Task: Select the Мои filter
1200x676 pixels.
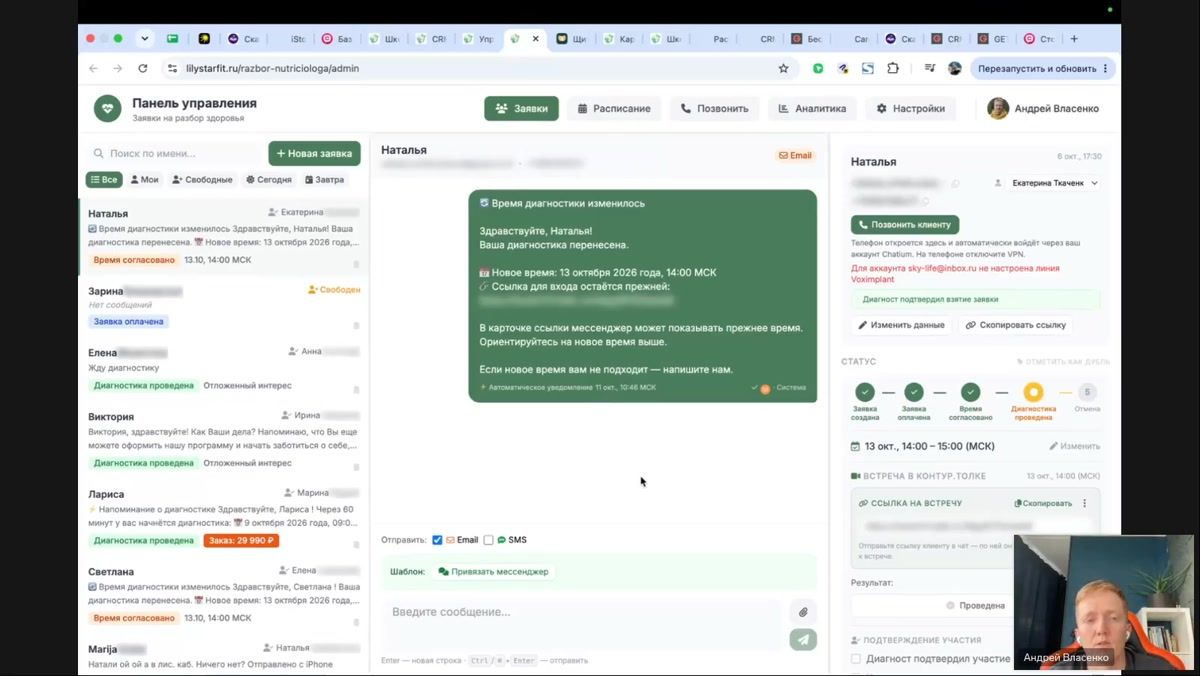Action: click(x=144, y=180)
